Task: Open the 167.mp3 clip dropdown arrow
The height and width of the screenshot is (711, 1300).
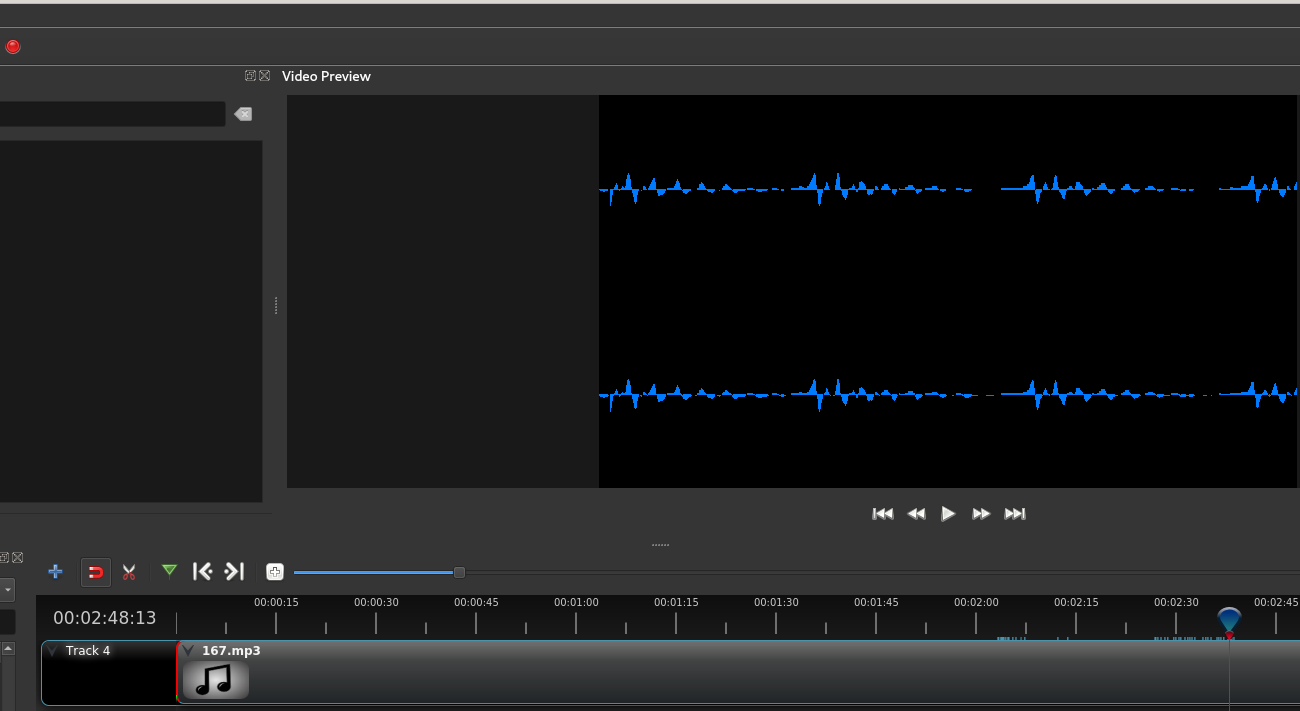Action: 186,650
